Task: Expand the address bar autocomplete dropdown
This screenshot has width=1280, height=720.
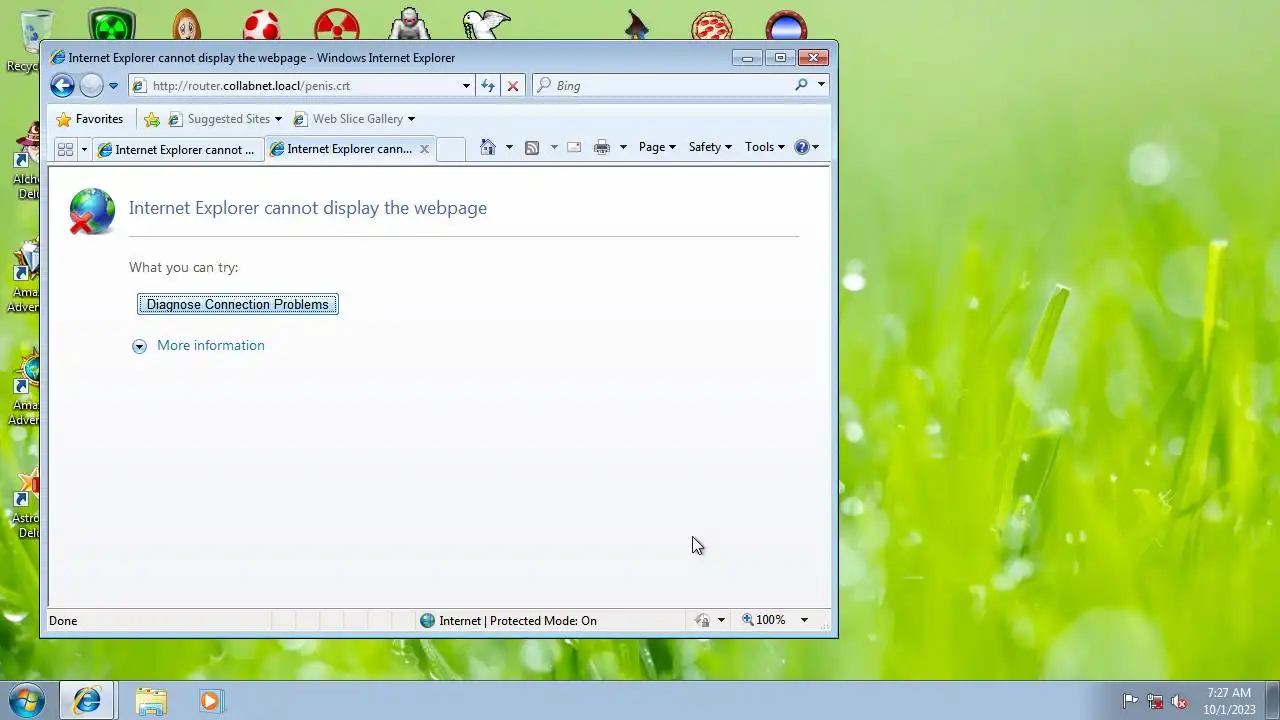Action: point(466,86)
